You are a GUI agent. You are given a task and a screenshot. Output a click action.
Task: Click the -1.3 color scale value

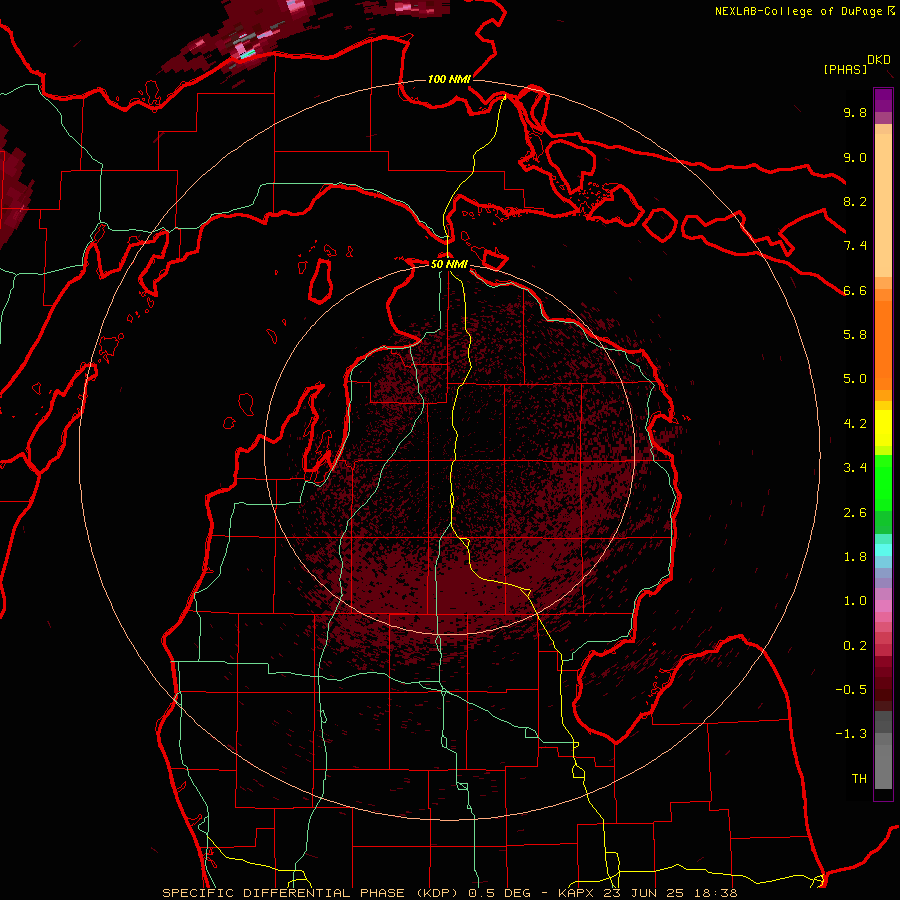click(x=851, y=734)
